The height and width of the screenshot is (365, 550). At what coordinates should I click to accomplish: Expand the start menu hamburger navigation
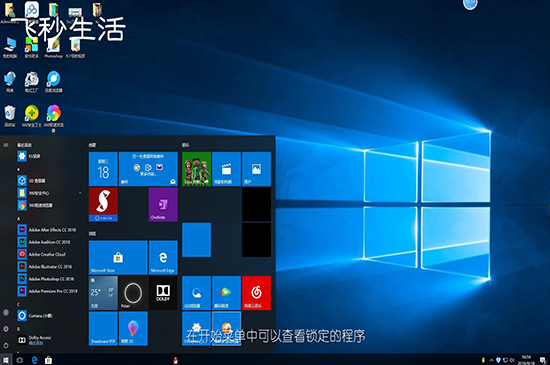(x=6, y=145)
